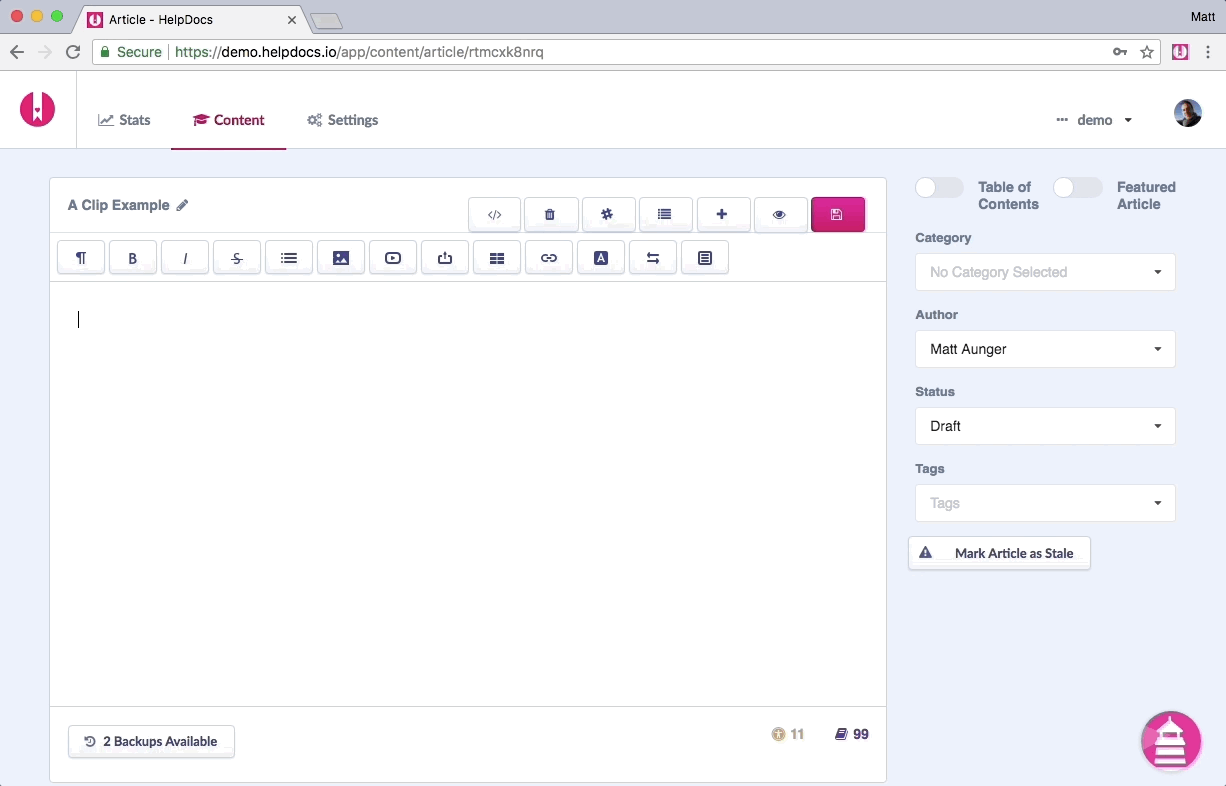The height and width of the screenshot is (786, 1226).
Task: Click the HelpDocs browser extension icon
Action: (x=1180, y=52)
